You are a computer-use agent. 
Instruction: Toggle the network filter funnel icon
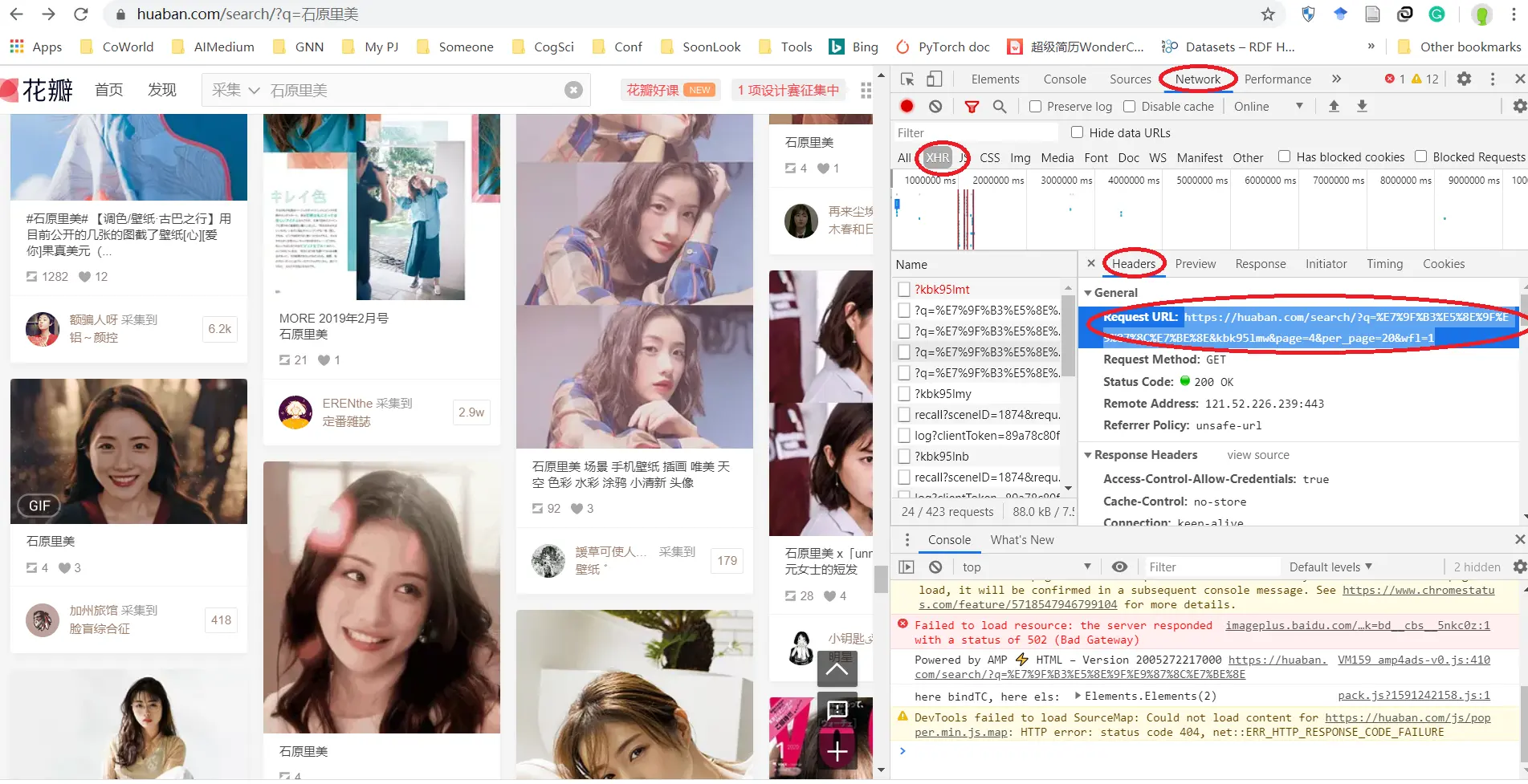tap(972, 106)
